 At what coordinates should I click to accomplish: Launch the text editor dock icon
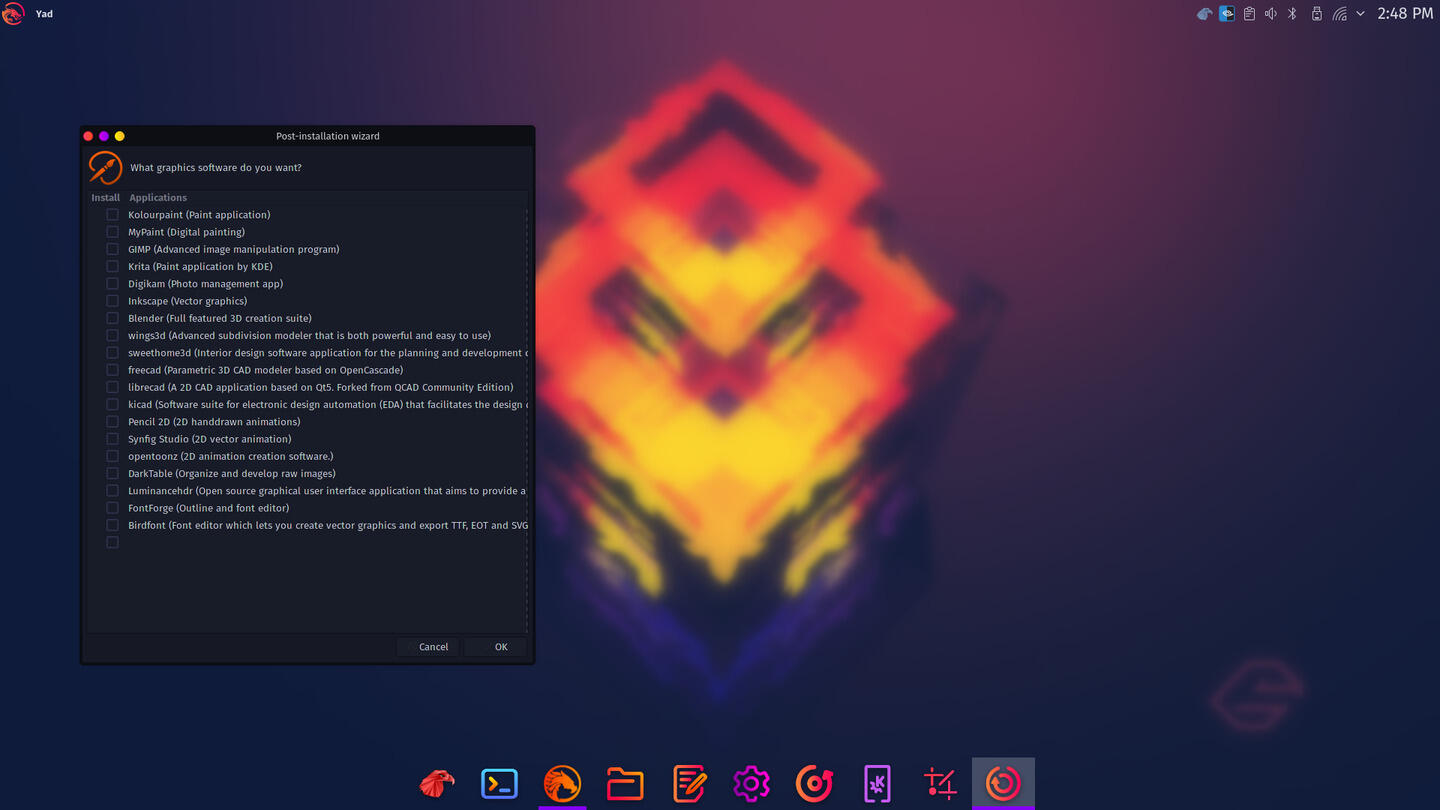[689, 783]
